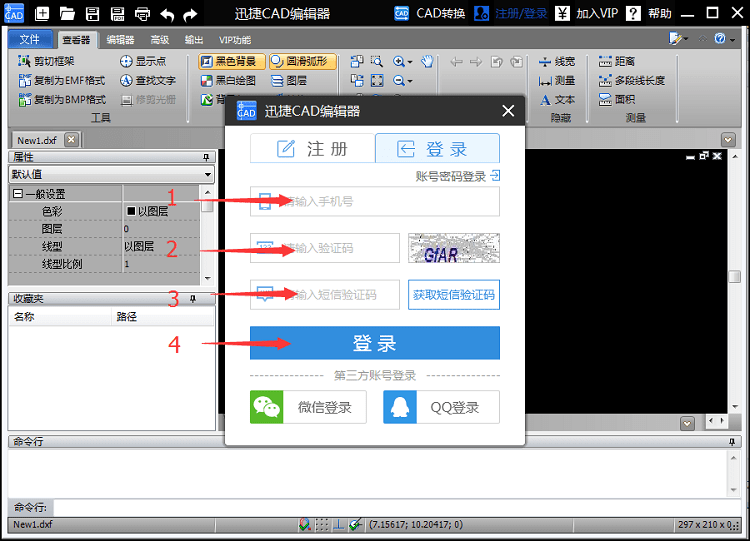Toggle the 黑色背景 black background
The image size is (750, 541).
click(x=232, y=61)
